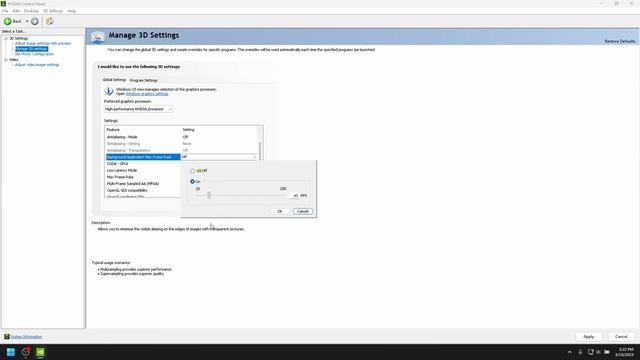Image resolution: width=640 pixels, height=360 pixels.
Task: Open Windows graphics settings link
Action: (147, 94)
